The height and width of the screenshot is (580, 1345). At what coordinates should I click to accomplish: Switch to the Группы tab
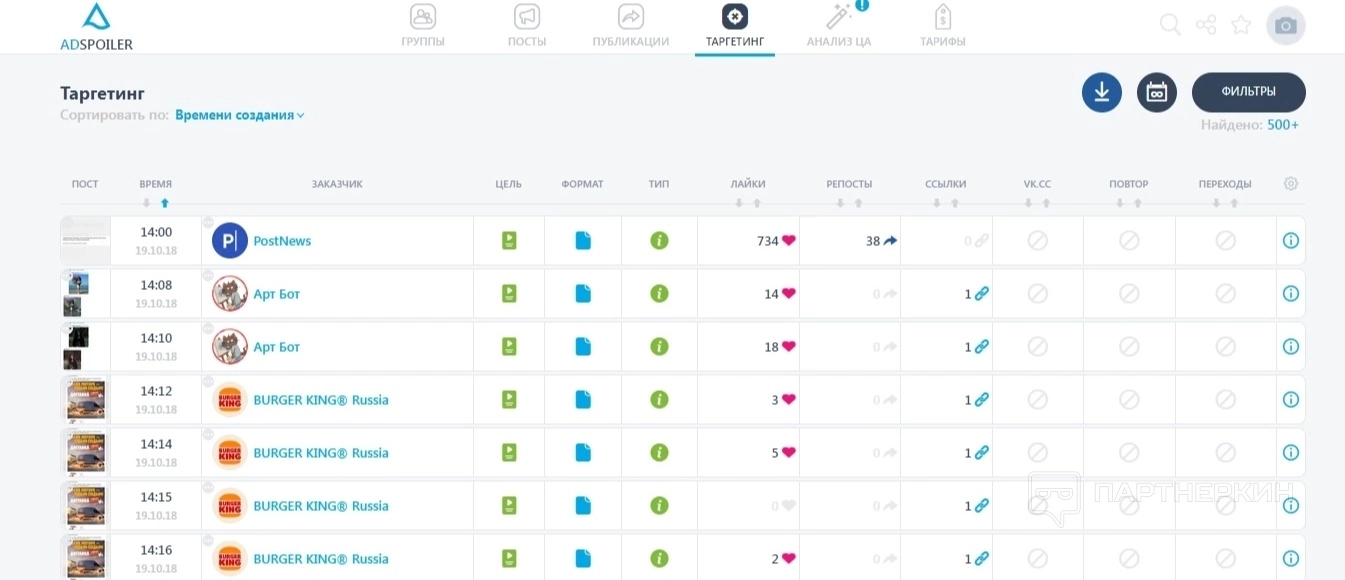click(423, 27)
